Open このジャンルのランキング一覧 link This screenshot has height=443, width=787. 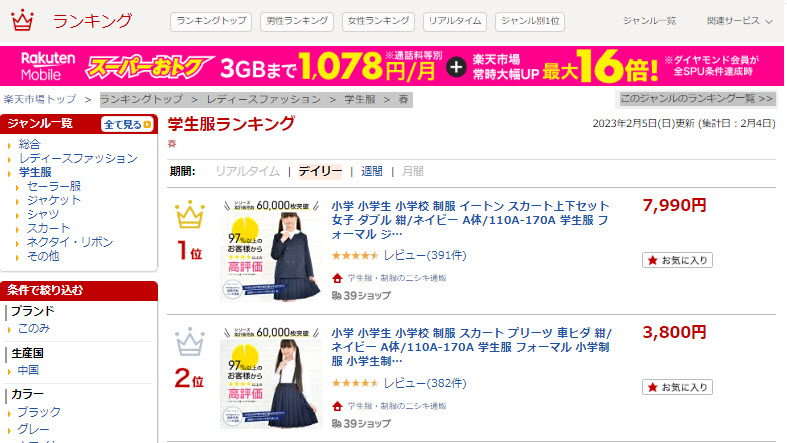(696, 99)
